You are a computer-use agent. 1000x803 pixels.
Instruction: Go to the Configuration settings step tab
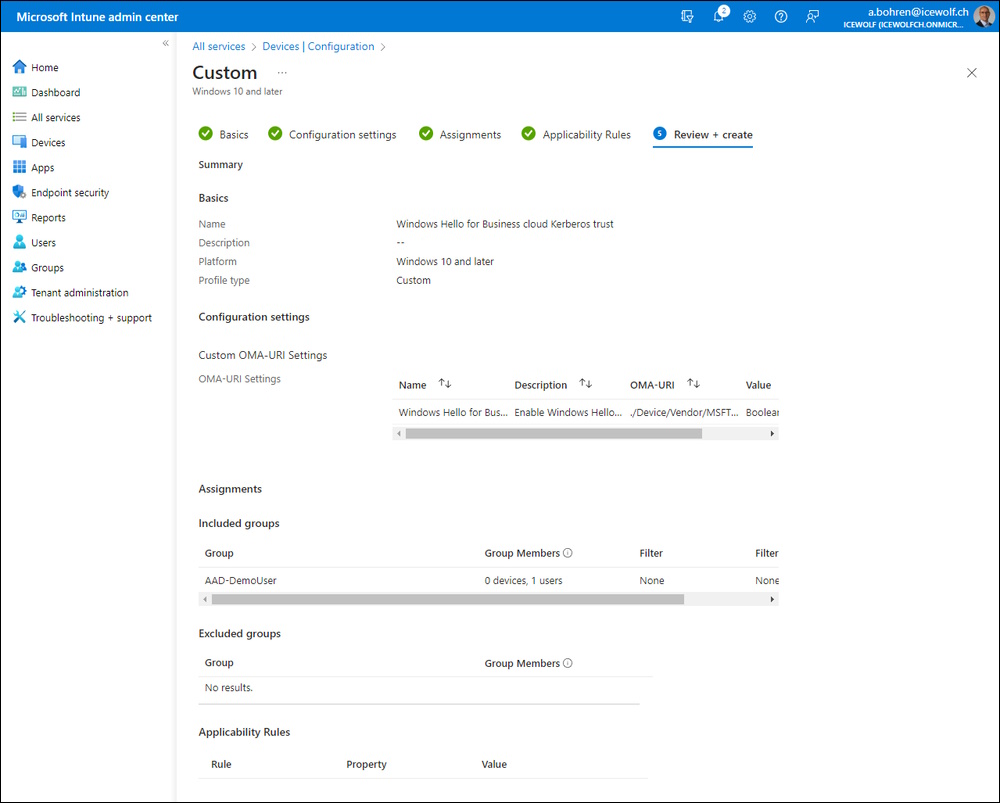coord(332,135)
